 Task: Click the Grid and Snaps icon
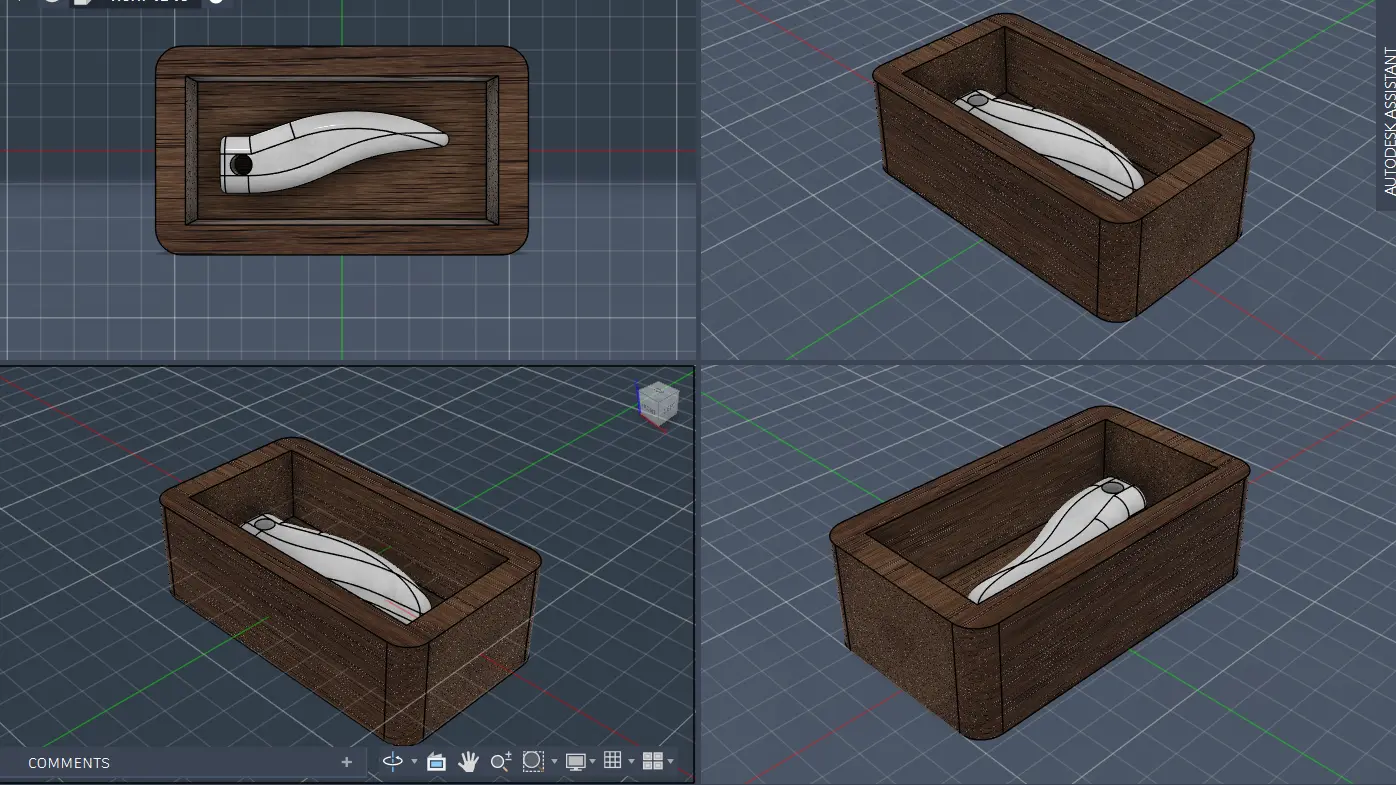tap(613, 761)
